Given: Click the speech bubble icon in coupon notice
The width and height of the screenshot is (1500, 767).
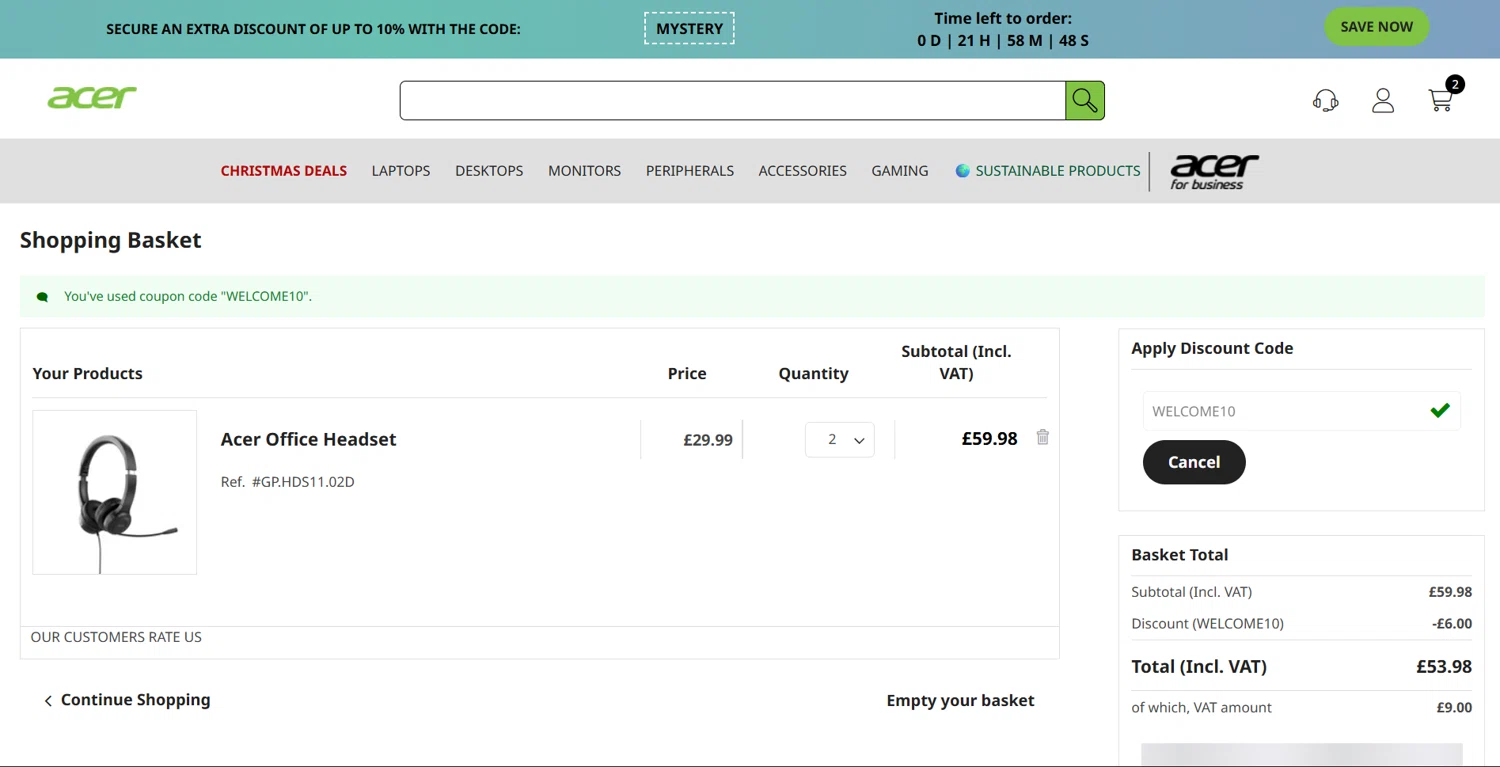Looking at the screenshot, I should [43, 297].
